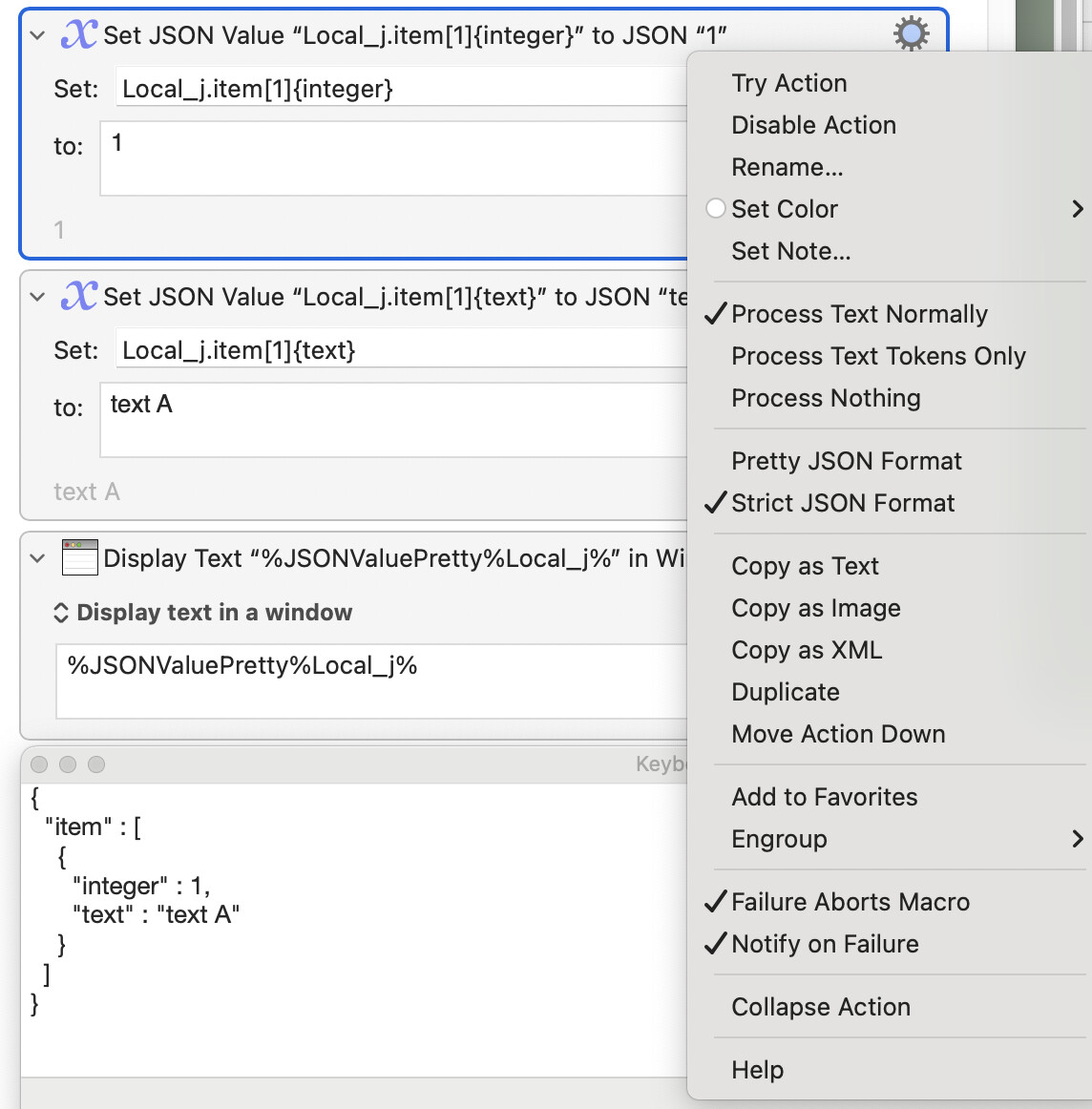Click the variable icon on integer action

coord(79,34)
